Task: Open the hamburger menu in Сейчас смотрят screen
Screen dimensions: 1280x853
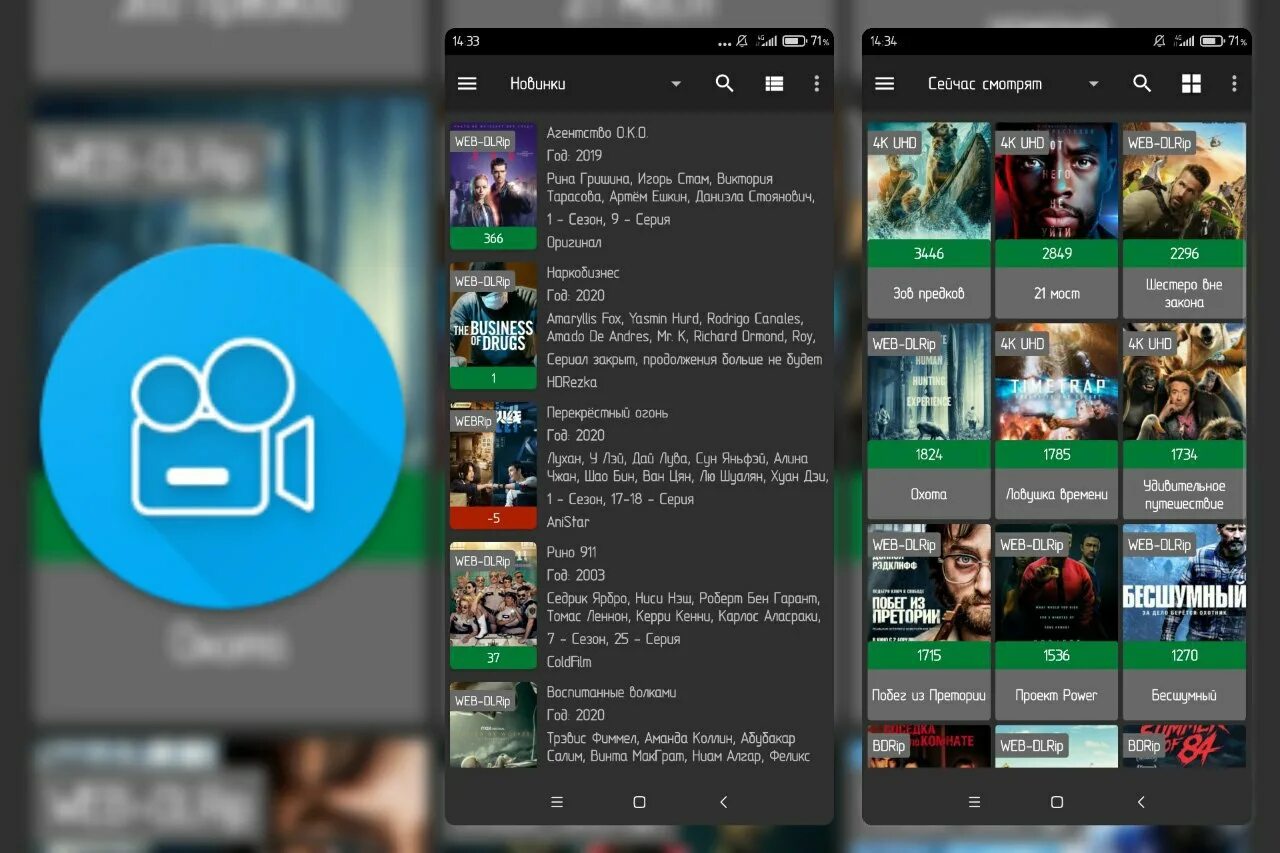Action: (x=884, y=84)
